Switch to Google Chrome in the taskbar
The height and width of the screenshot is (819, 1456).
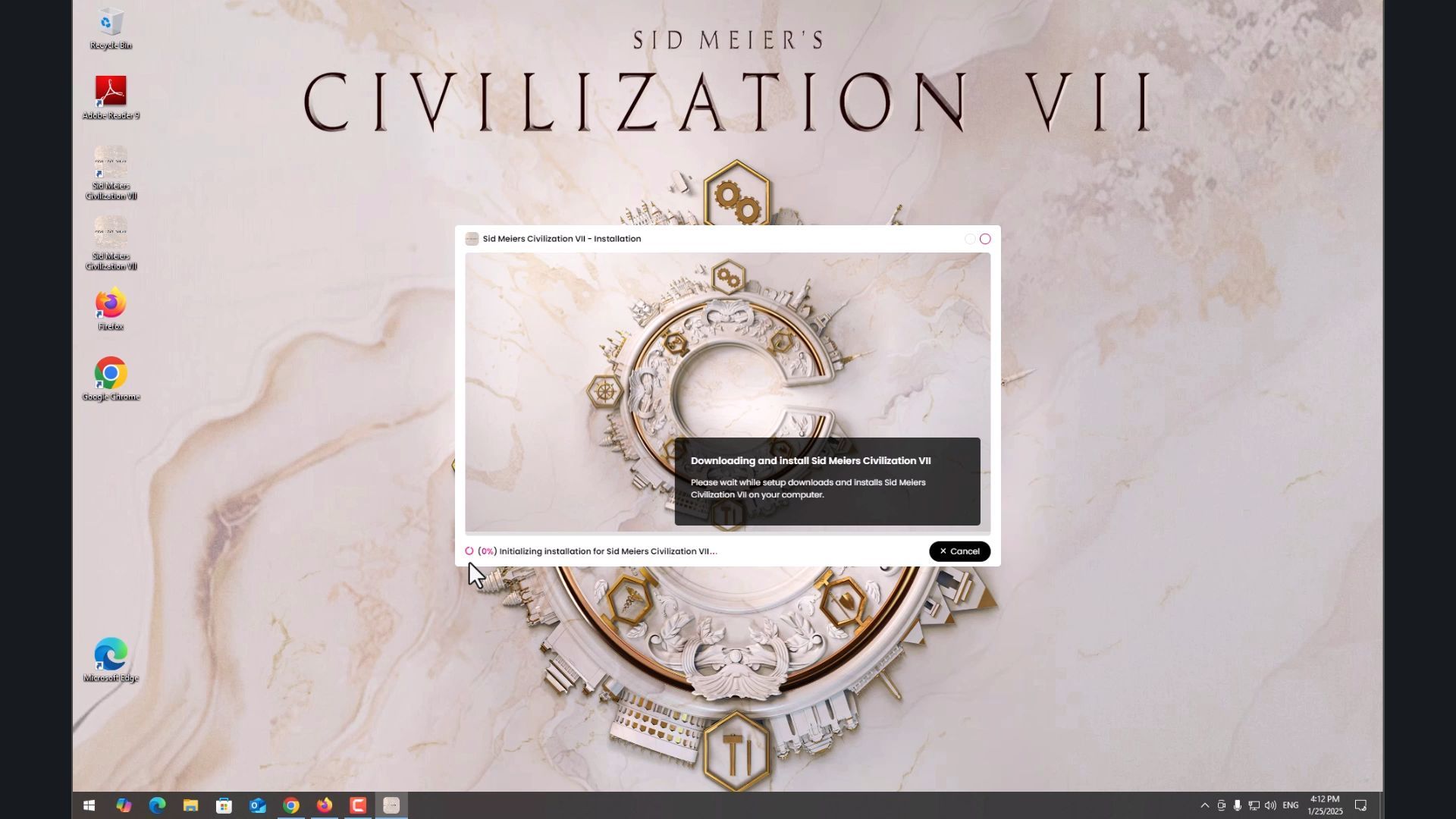[291, 805]
